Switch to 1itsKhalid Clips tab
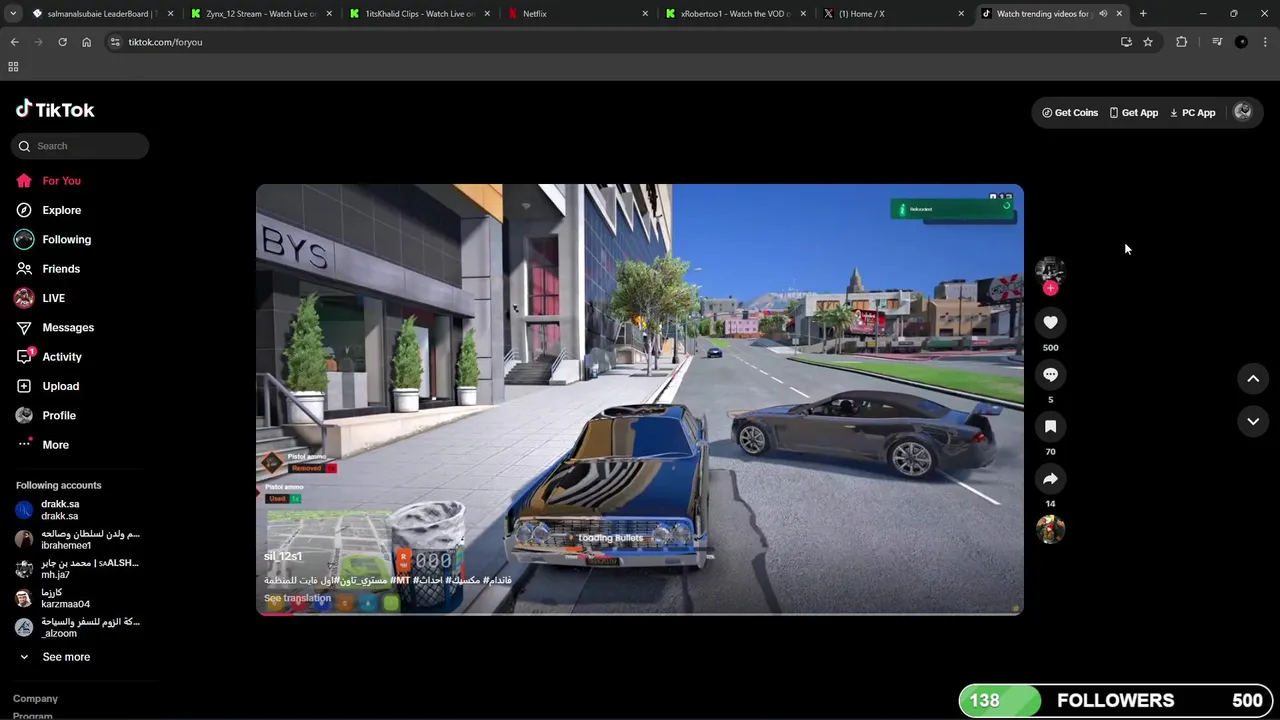This screenshot has width=1280, height=720. (x=421, y=14)
